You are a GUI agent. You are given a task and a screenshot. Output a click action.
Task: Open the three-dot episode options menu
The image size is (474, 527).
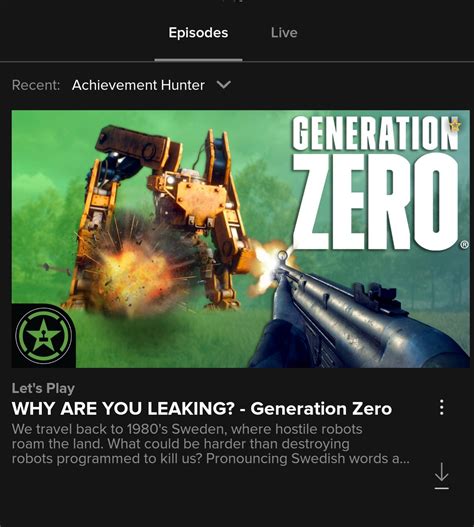pos(442,407)
